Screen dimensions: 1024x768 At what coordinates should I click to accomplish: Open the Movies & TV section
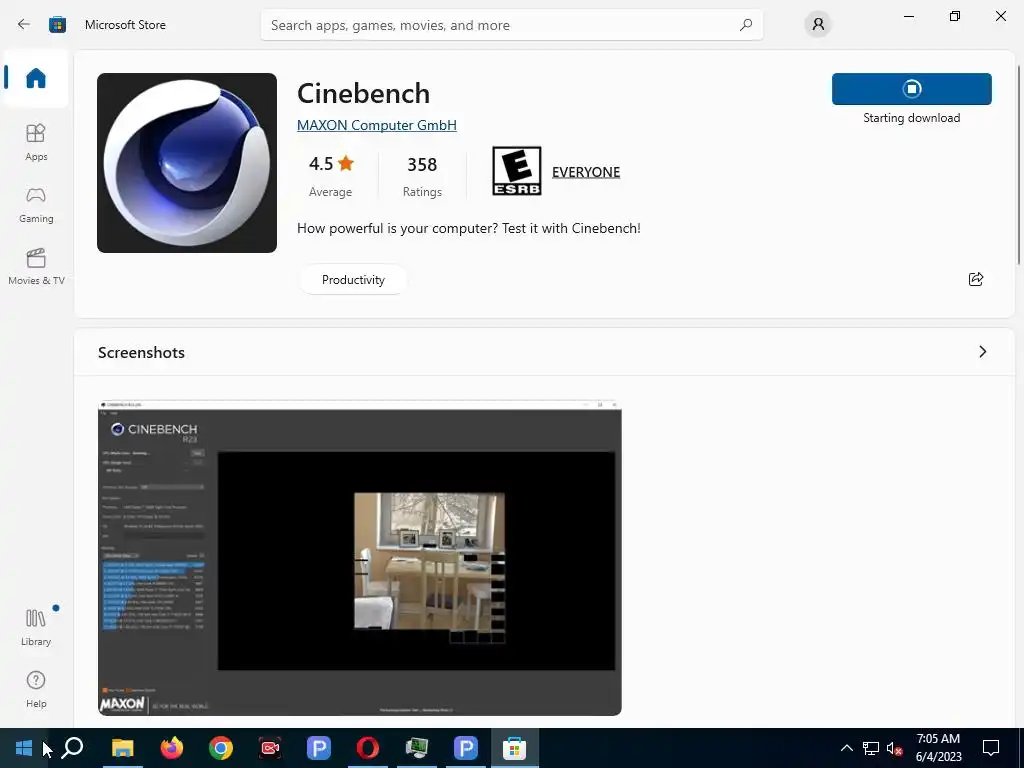(36, 266)
